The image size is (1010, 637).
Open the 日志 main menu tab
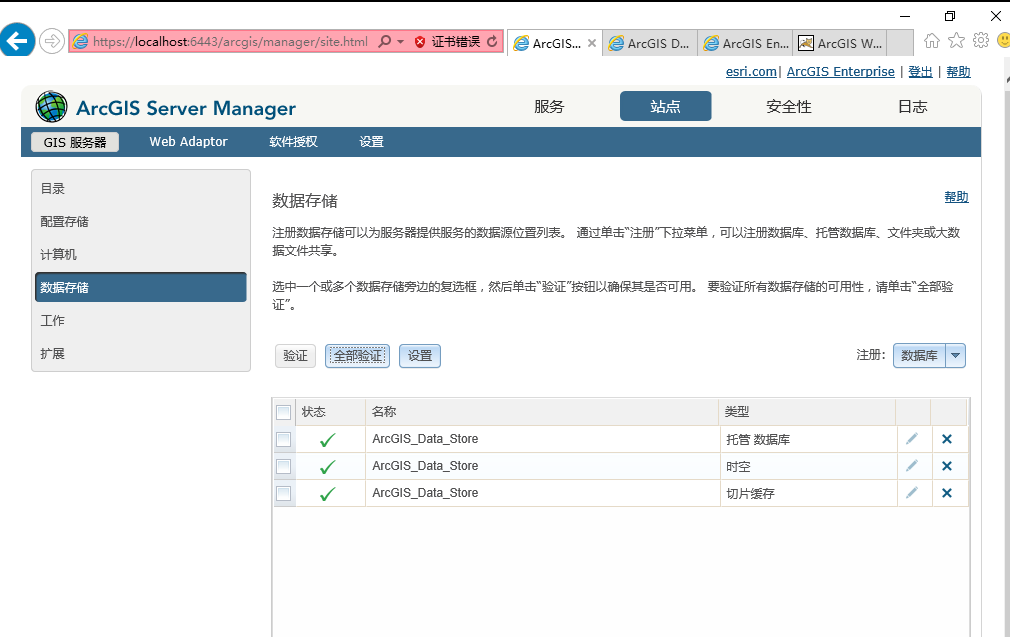coord(912,106)
